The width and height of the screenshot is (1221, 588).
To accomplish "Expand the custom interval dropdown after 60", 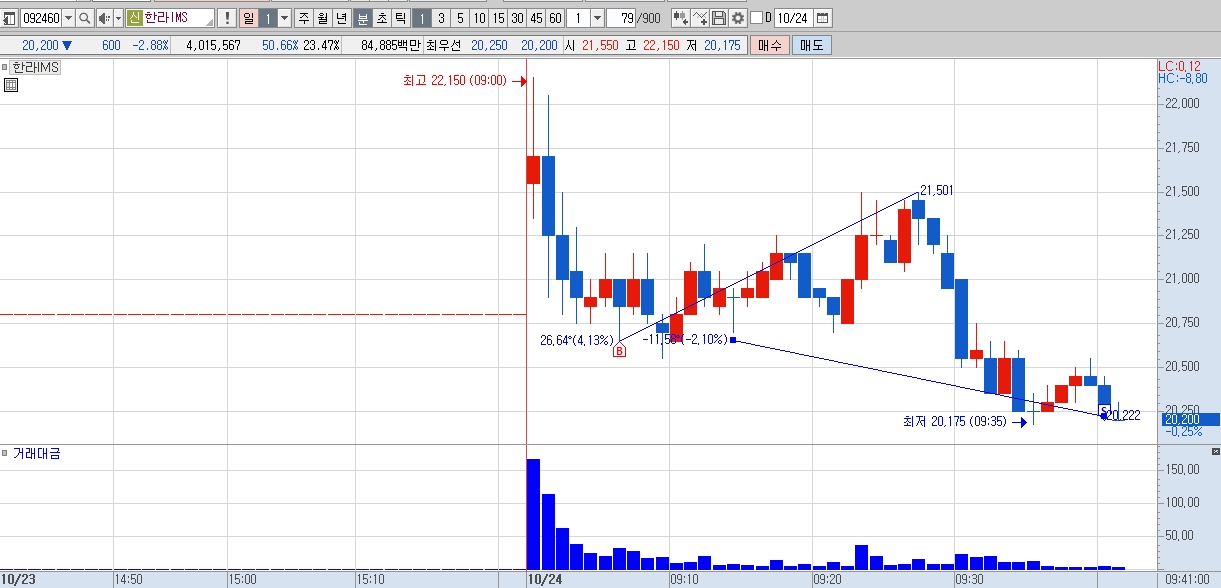I will pos(597,18).
